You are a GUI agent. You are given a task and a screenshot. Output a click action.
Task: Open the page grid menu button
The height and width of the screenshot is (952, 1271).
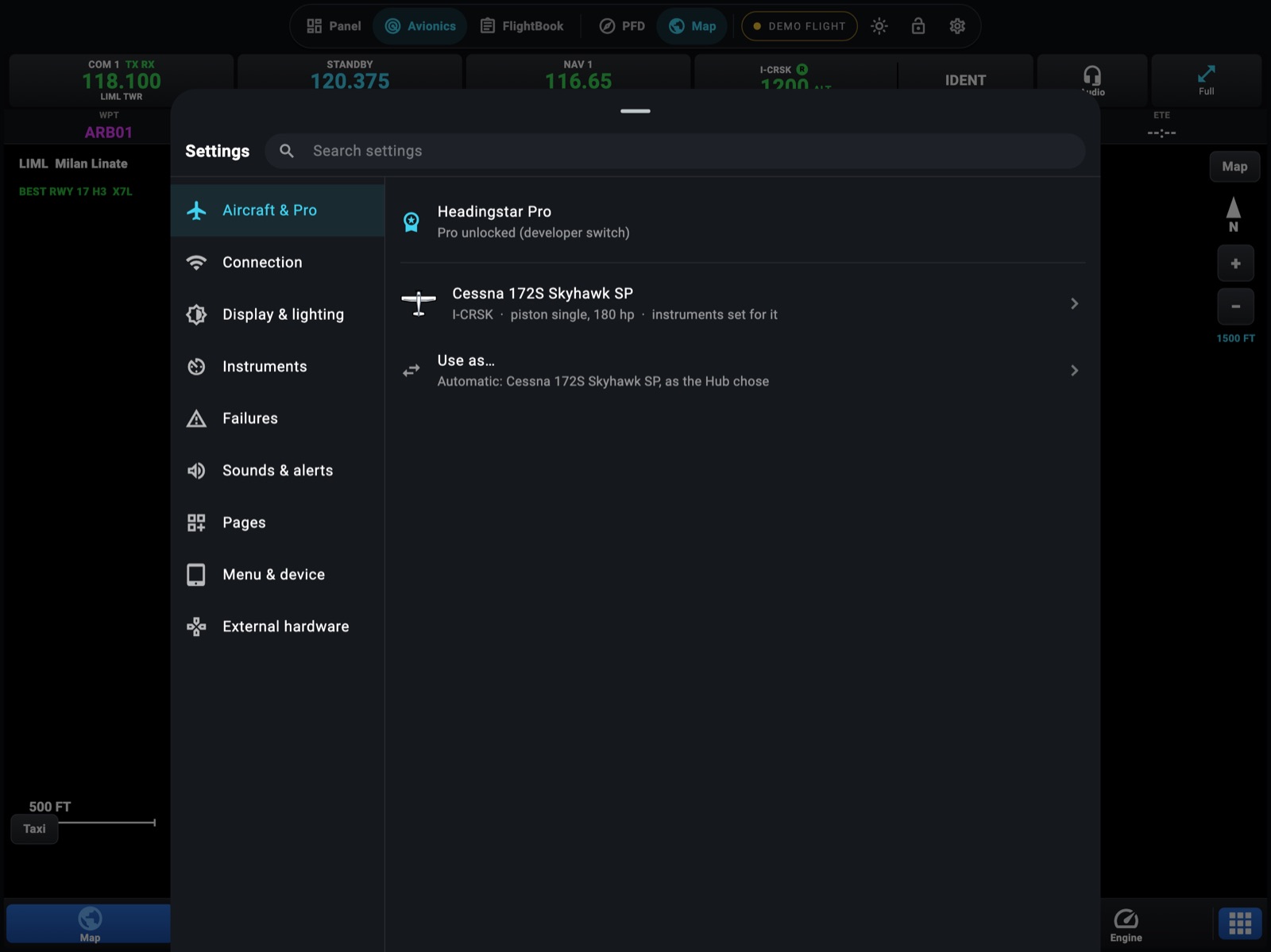pos(1240,923)
